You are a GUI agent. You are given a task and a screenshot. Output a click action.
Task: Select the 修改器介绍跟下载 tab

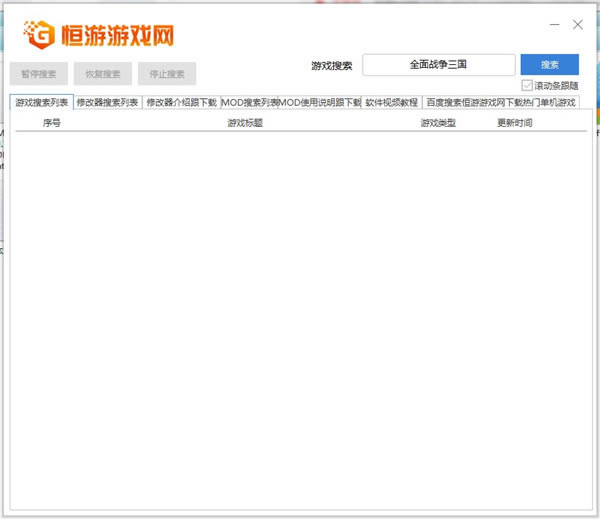pos(180,102)
